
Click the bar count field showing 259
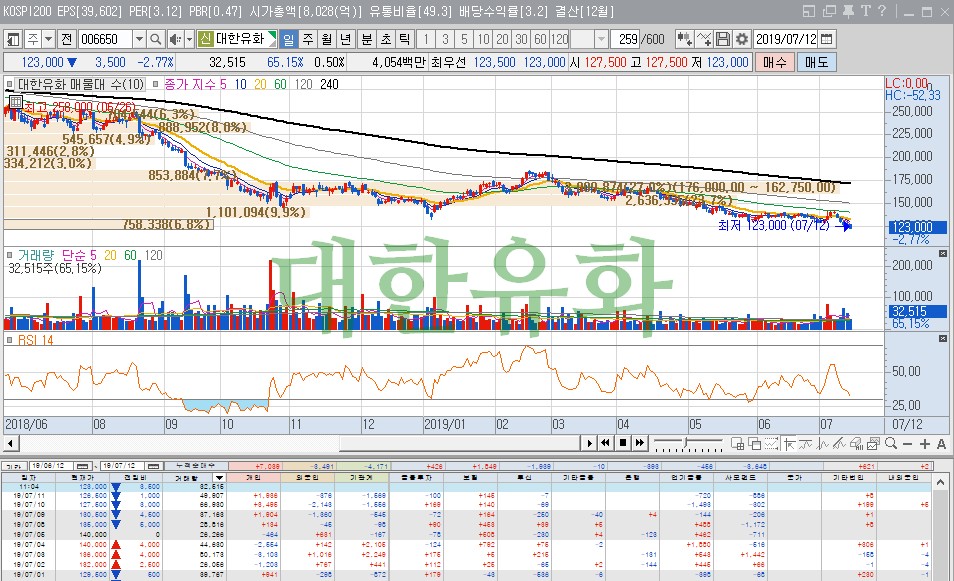[627, 40]
